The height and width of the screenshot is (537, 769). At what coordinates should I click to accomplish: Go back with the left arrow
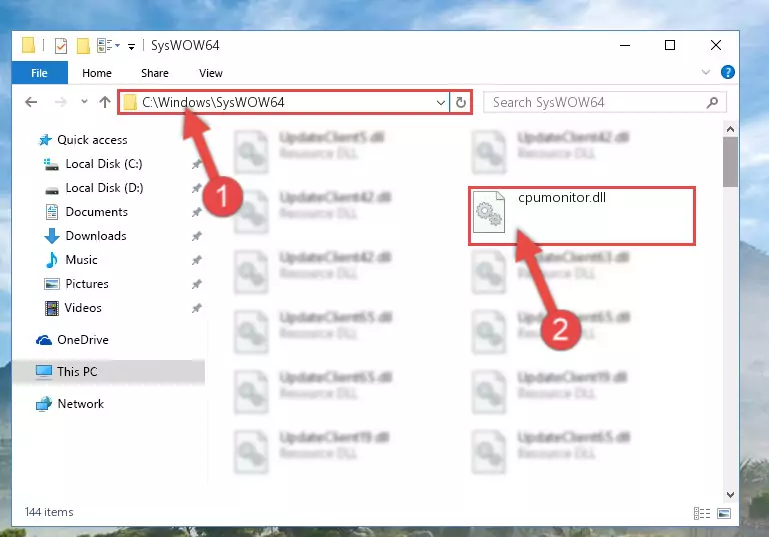click(31, 102)
